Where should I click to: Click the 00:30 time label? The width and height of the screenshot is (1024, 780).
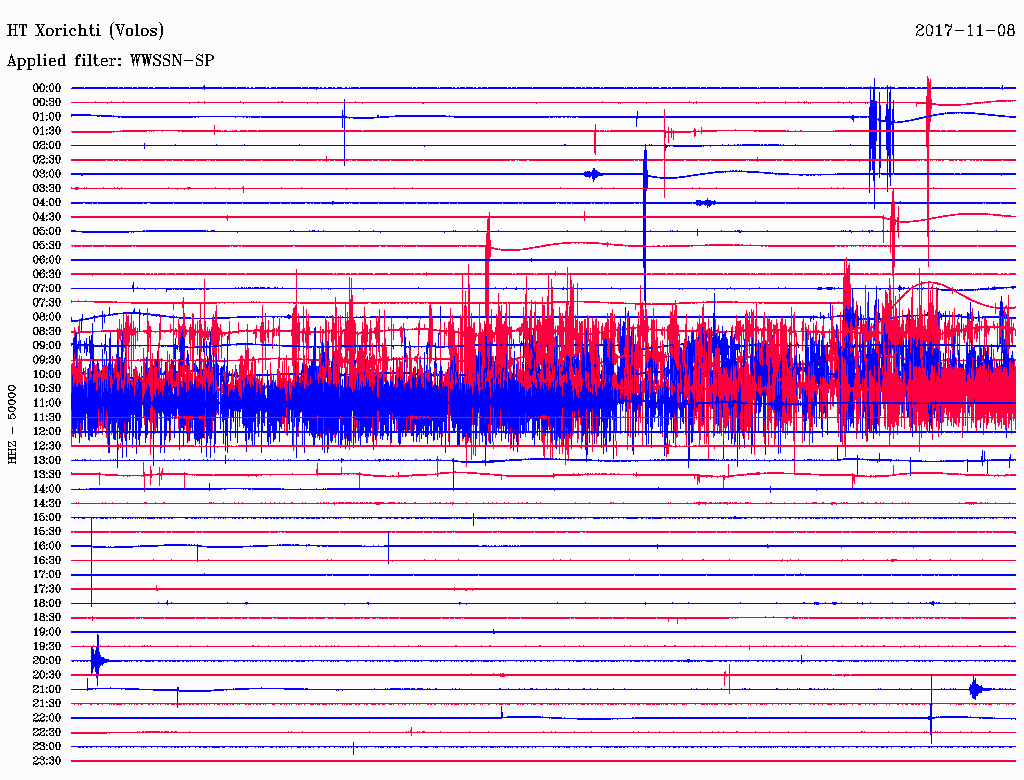(x=47, y=102)
